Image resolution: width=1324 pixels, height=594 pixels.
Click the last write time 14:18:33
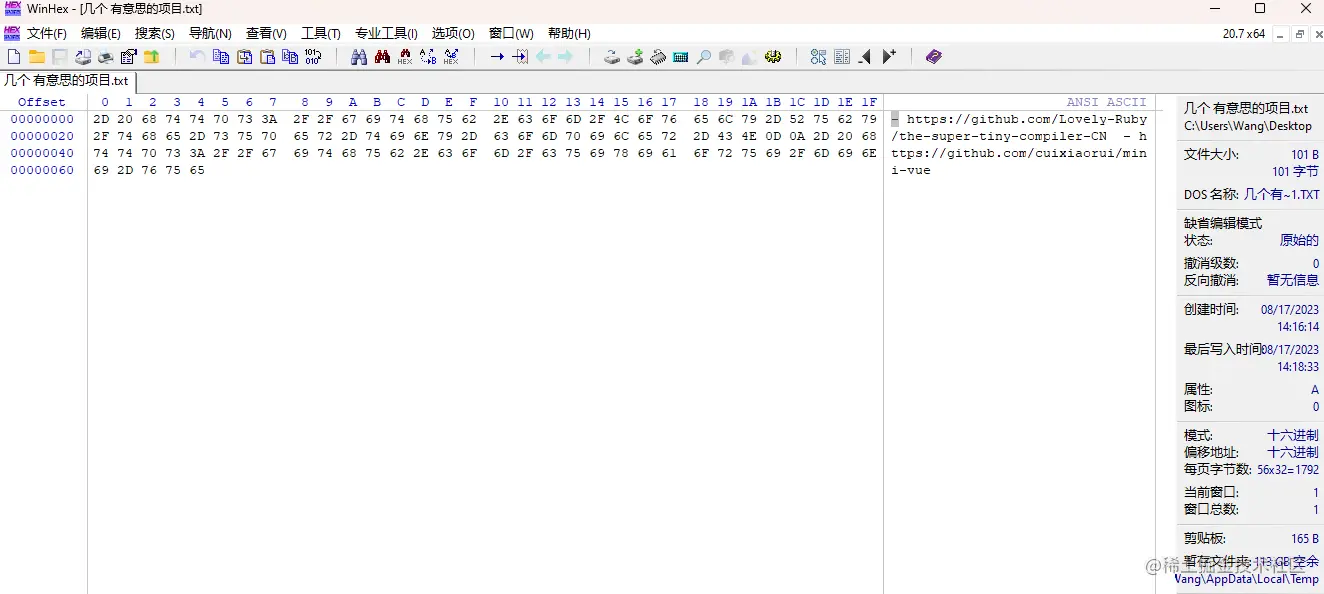click(1298, 367)
